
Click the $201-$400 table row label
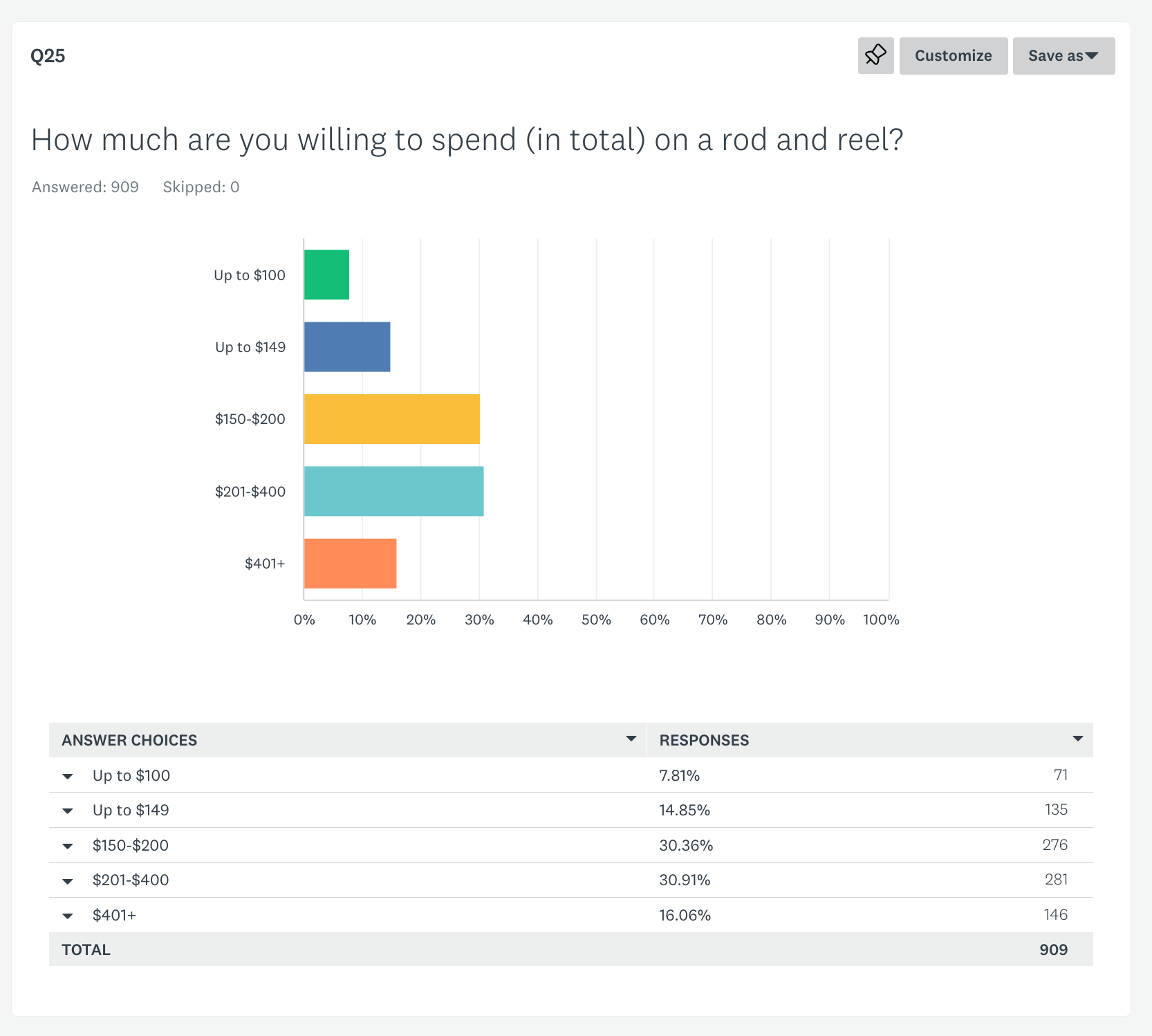coord(131,880)
